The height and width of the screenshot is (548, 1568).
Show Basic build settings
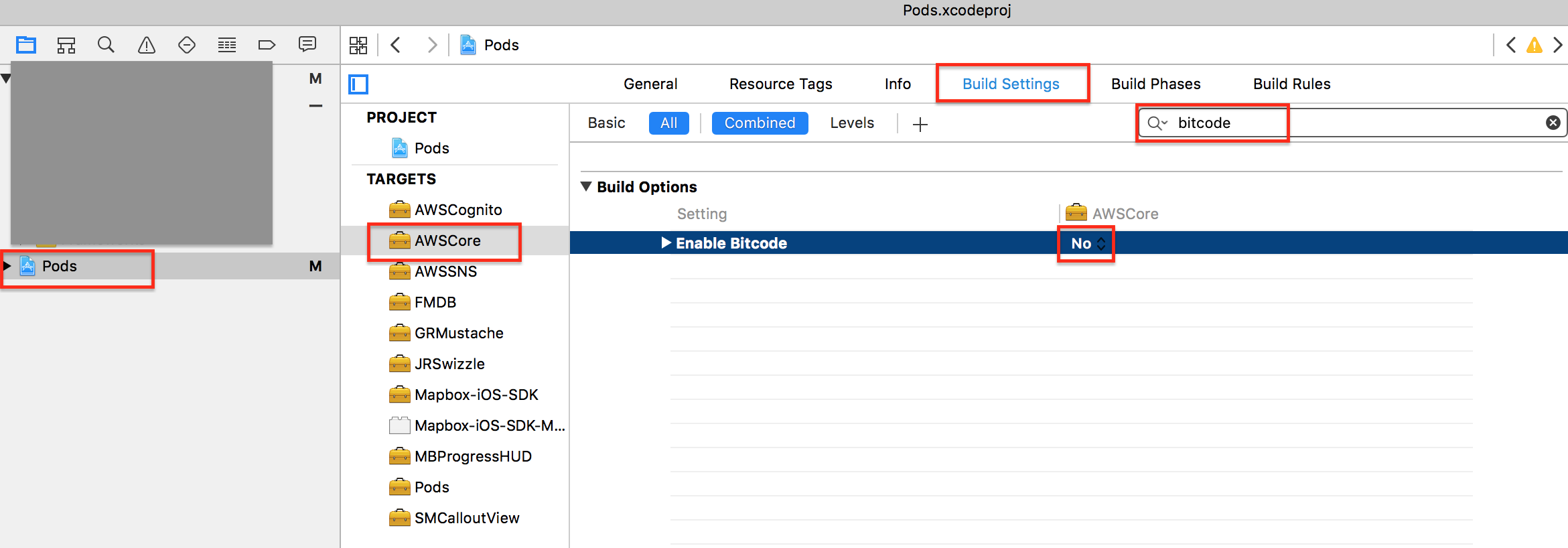point(606,123)
